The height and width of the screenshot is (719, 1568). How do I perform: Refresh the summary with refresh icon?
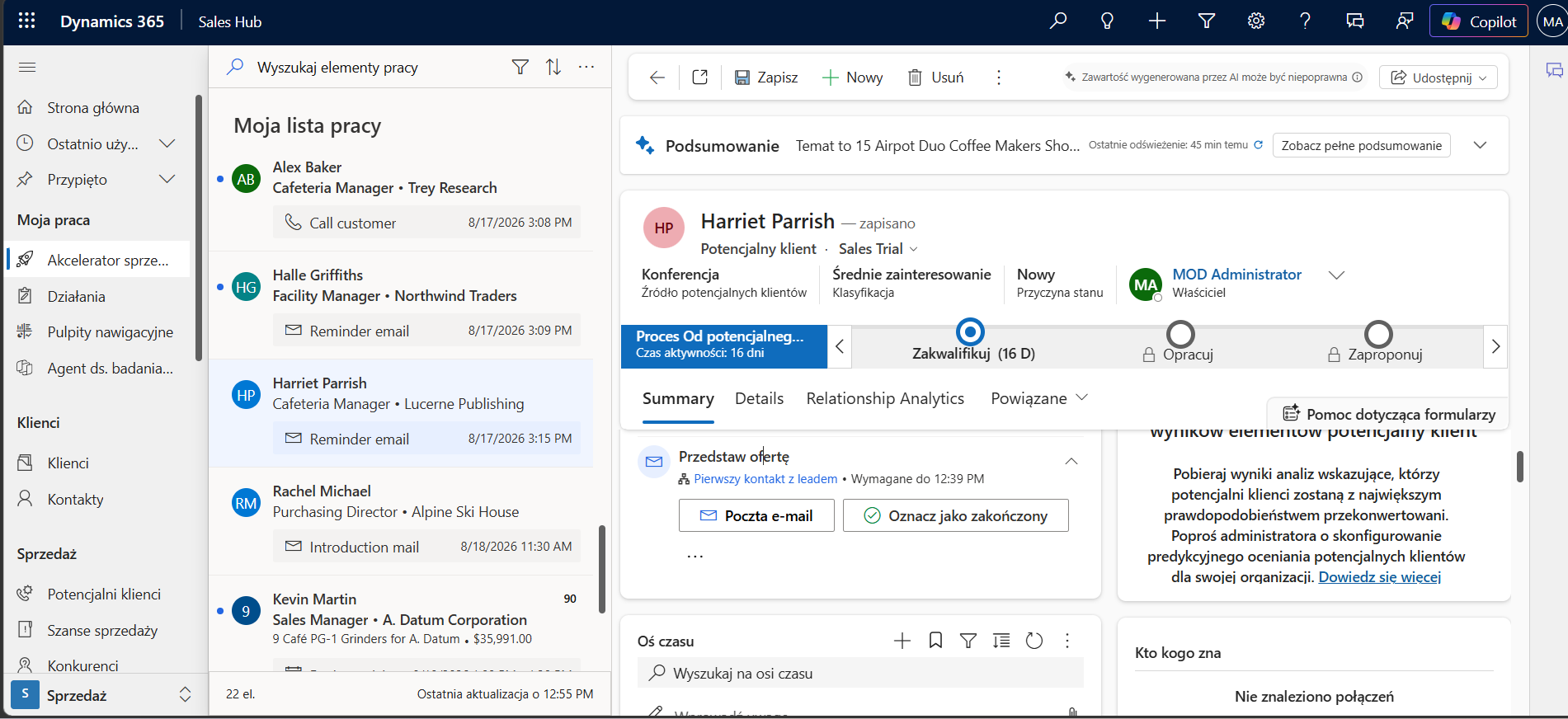click(x=1259, y=145)
